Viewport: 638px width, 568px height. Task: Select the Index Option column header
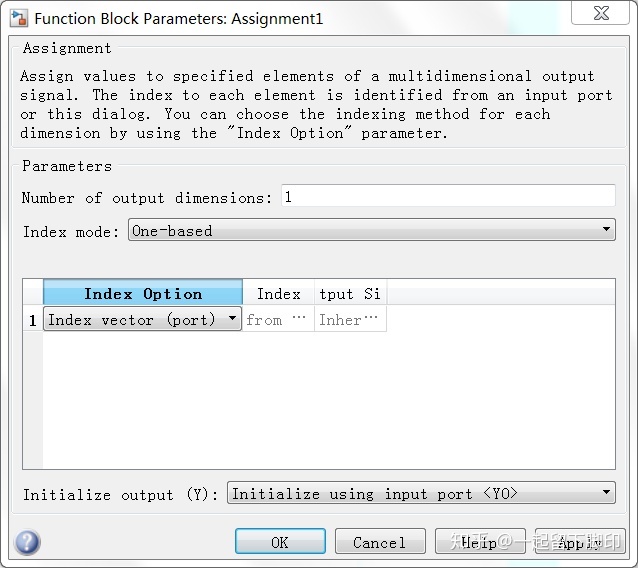pyautogui.click(x=143, y=293)
